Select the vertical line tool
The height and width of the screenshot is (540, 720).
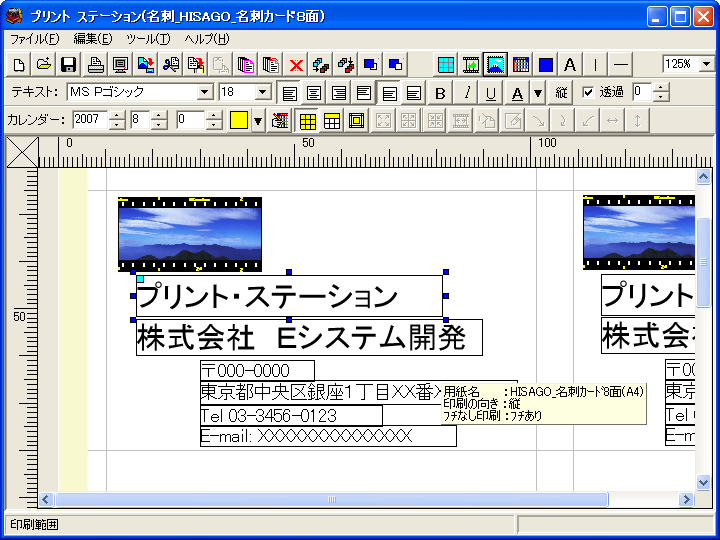(x=595, y=65)
